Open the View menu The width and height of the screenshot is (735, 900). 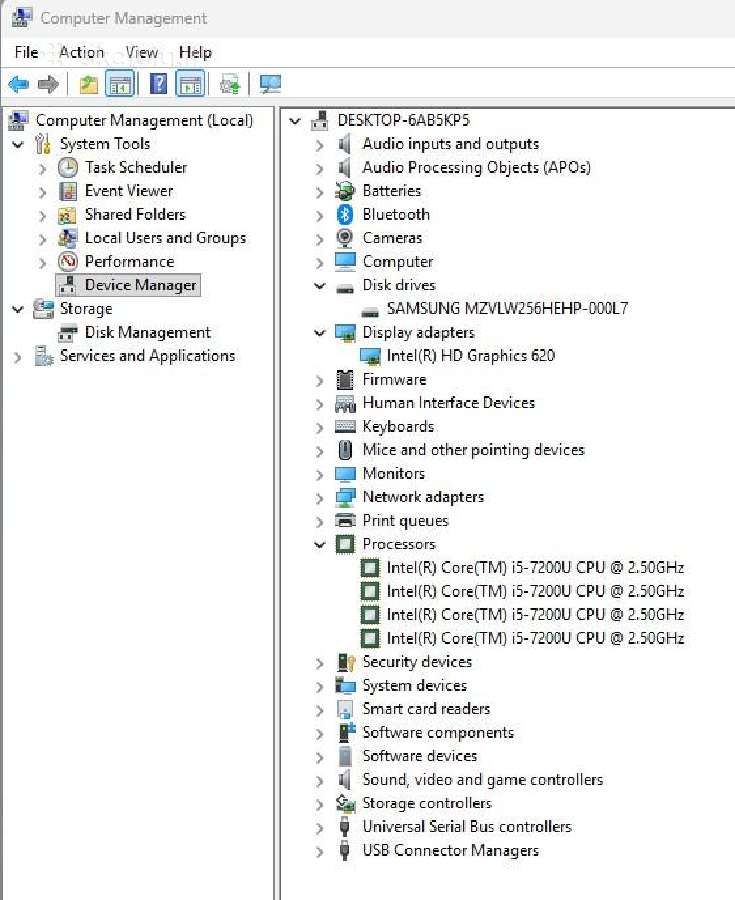click(142, 52)
